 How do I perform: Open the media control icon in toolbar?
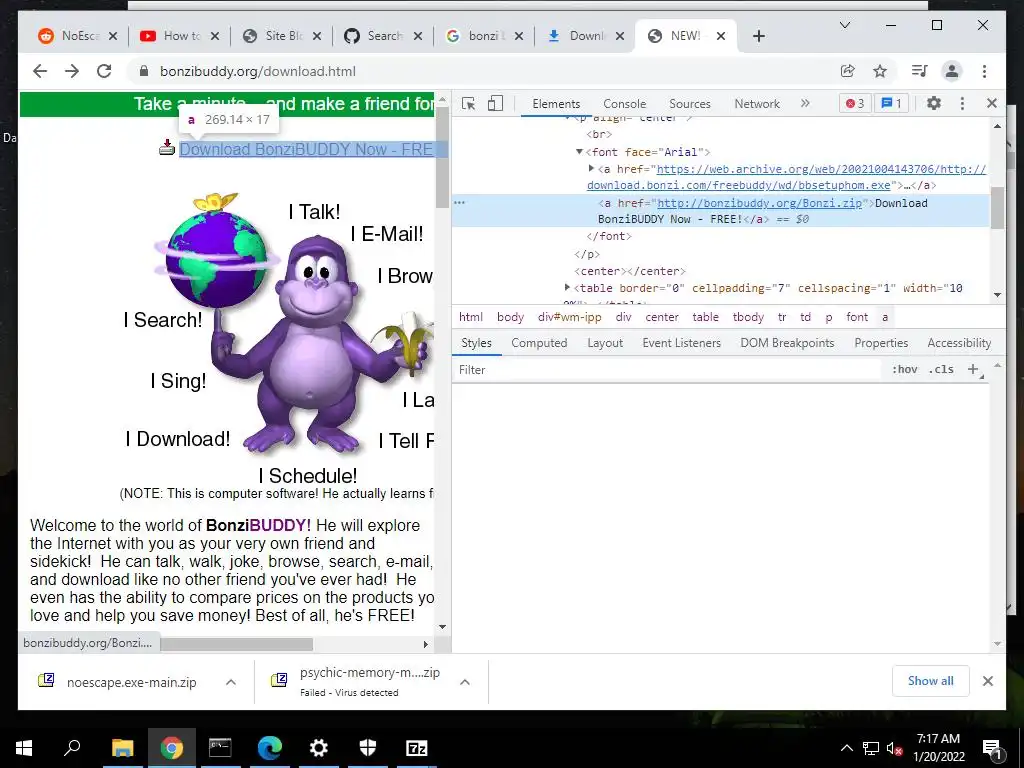[x=920, y=71]
